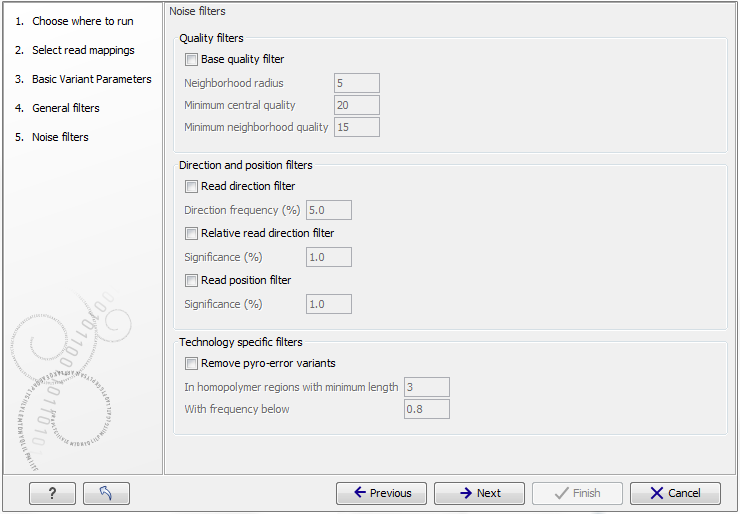Click the question mark help button

point(53,493)
